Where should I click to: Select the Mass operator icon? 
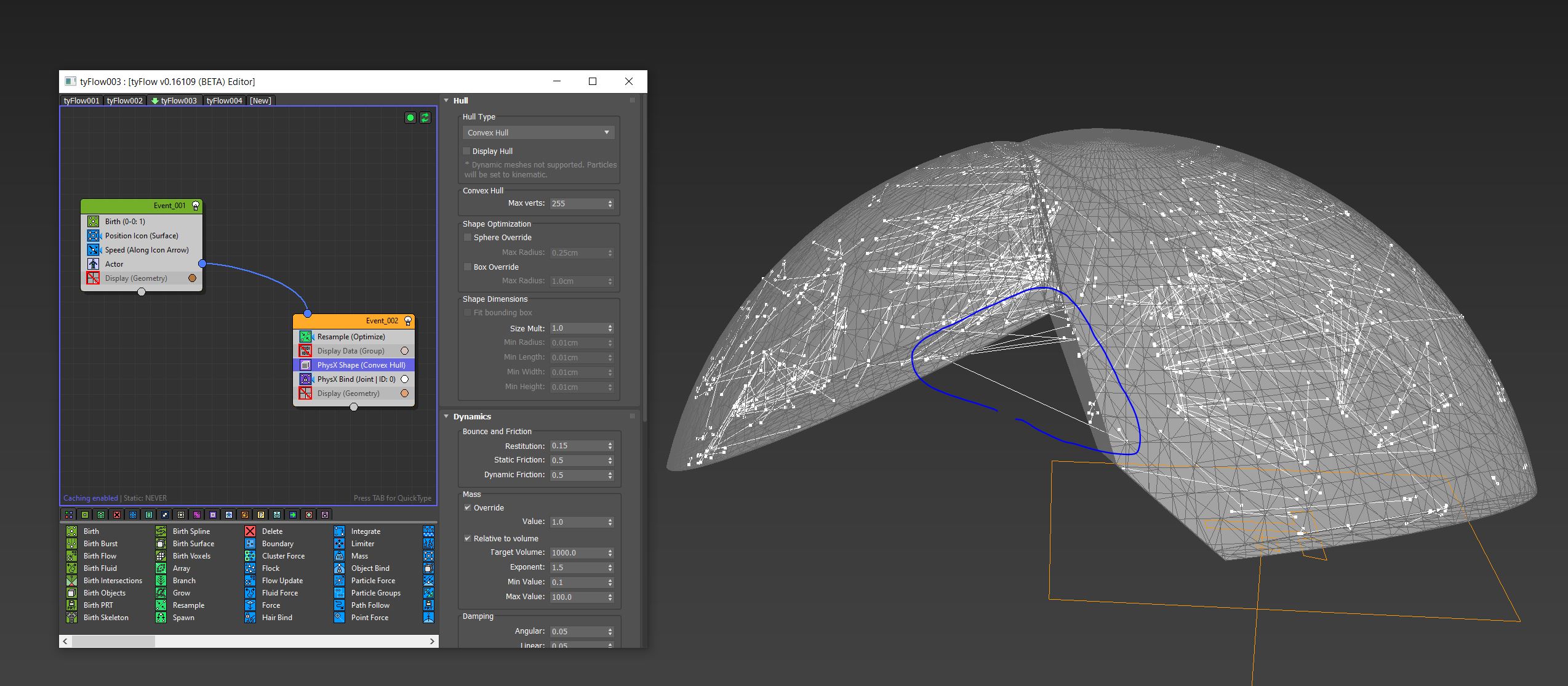click(340, 555)
